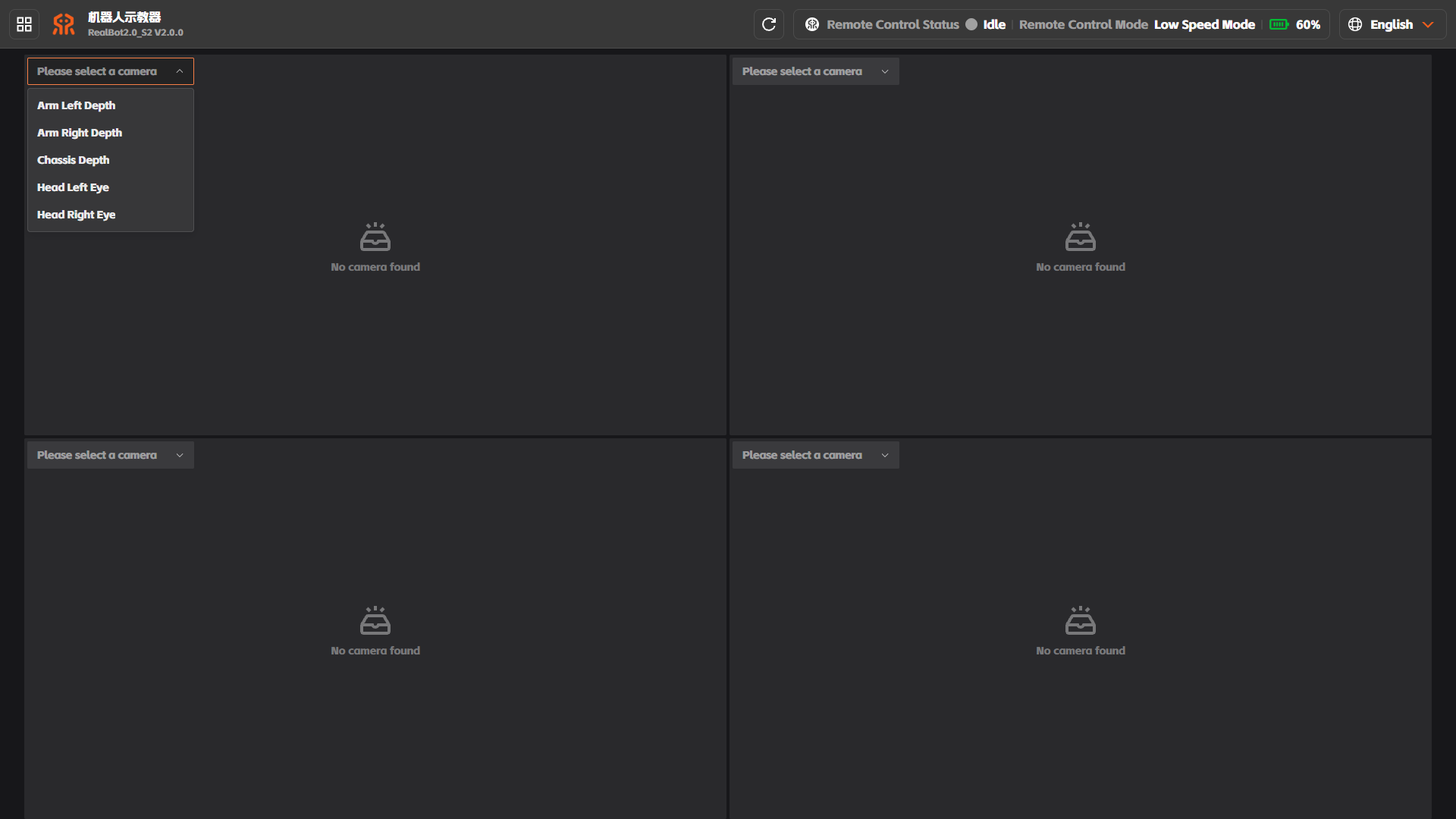This screenshot has width=1456, height=819.
Task: Pick Head Right Eye camera option
Action: pyautogui.click(x=111, y=215)
